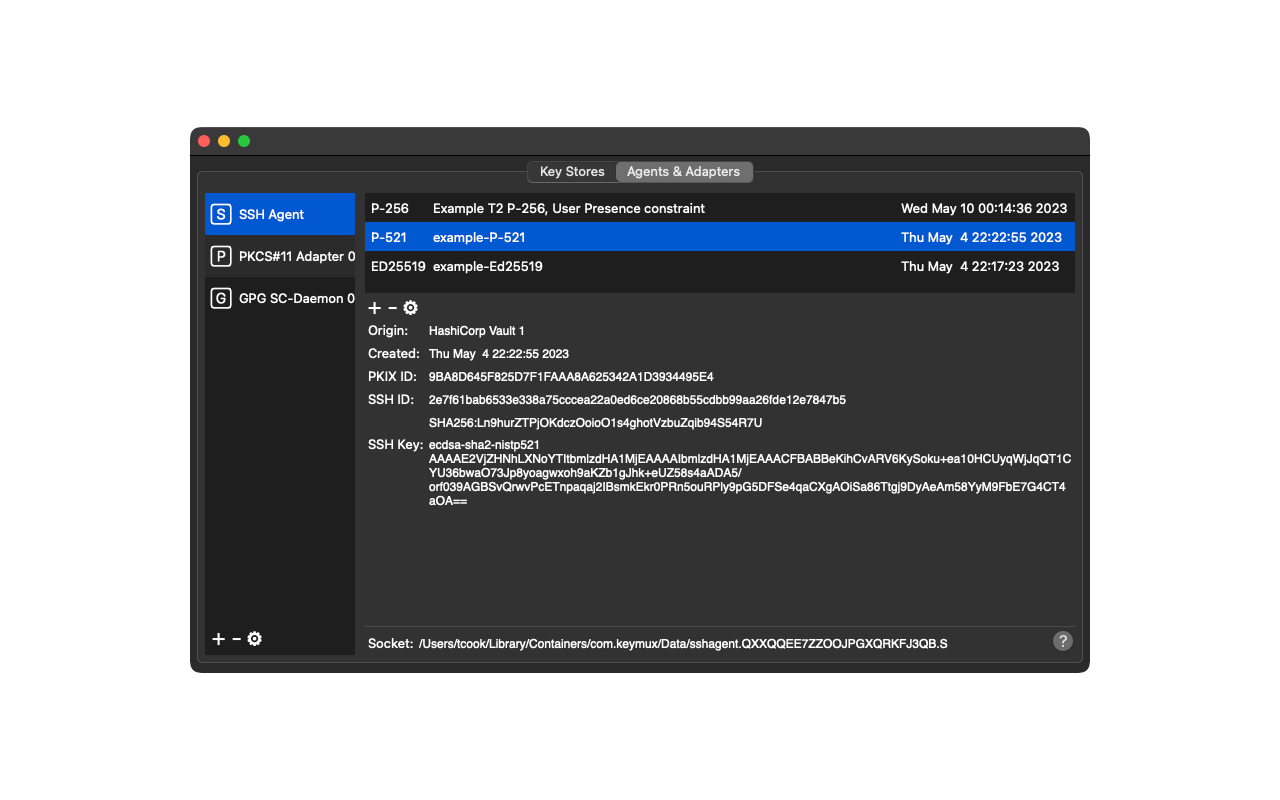Open help via the question mark icon
1280x800 pixels.
pos(1063,641)
